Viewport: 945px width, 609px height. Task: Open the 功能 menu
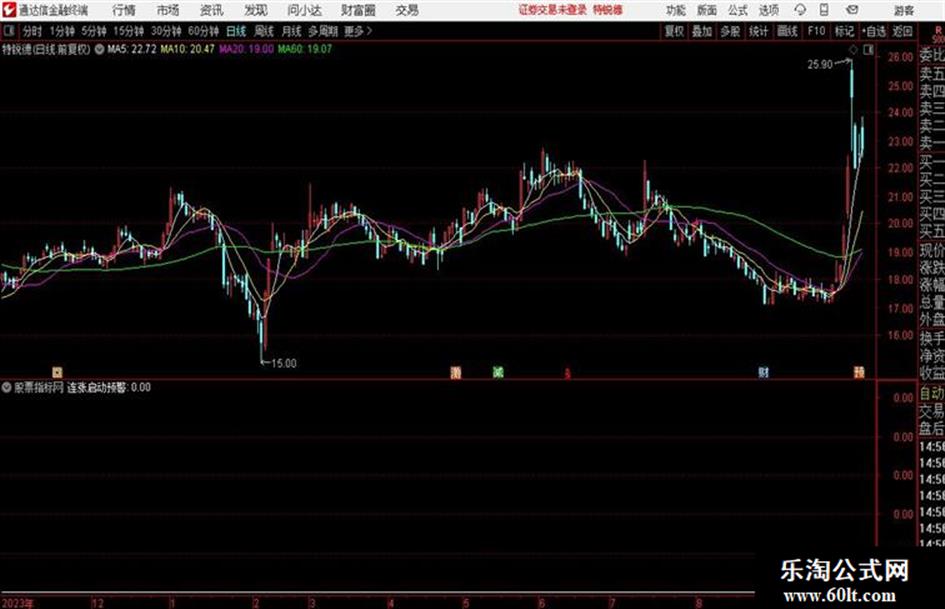676,10
